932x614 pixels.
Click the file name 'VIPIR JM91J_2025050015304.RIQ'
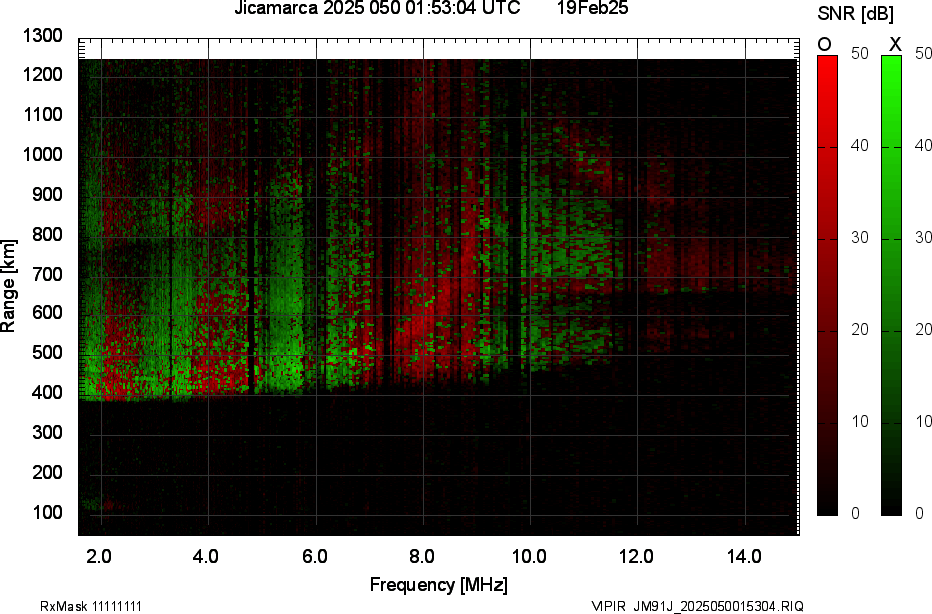(698, 606)
